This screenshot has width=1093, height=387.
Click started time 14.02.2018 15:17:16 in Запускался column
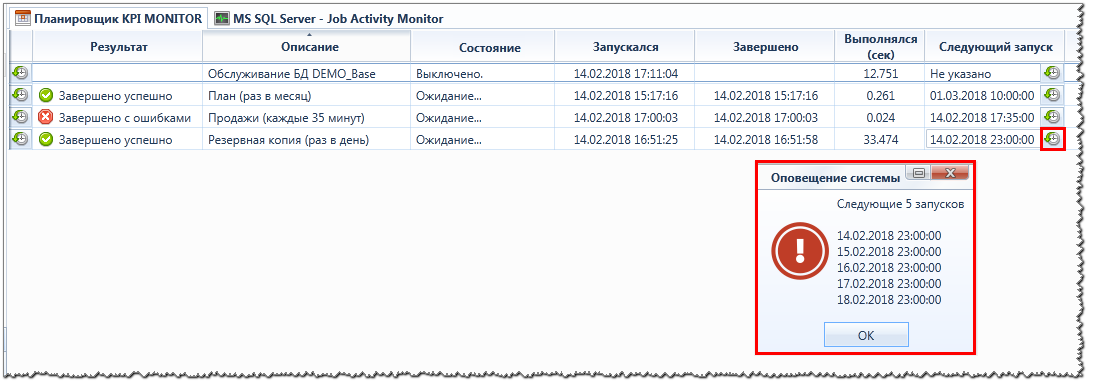pos(626,96)
